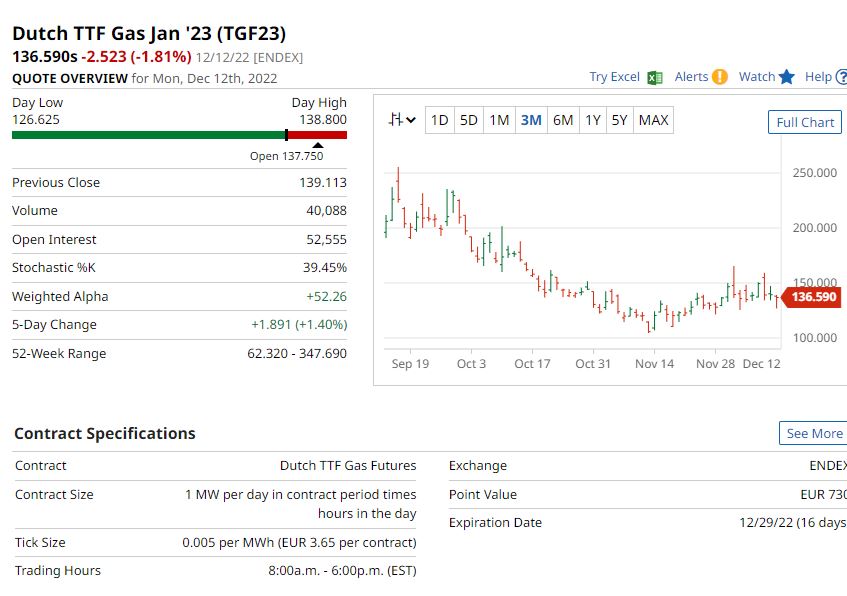Select the 1M time range
Image resolution: width=847 pixels, height=596 pixels.
[x=499, y=121]
